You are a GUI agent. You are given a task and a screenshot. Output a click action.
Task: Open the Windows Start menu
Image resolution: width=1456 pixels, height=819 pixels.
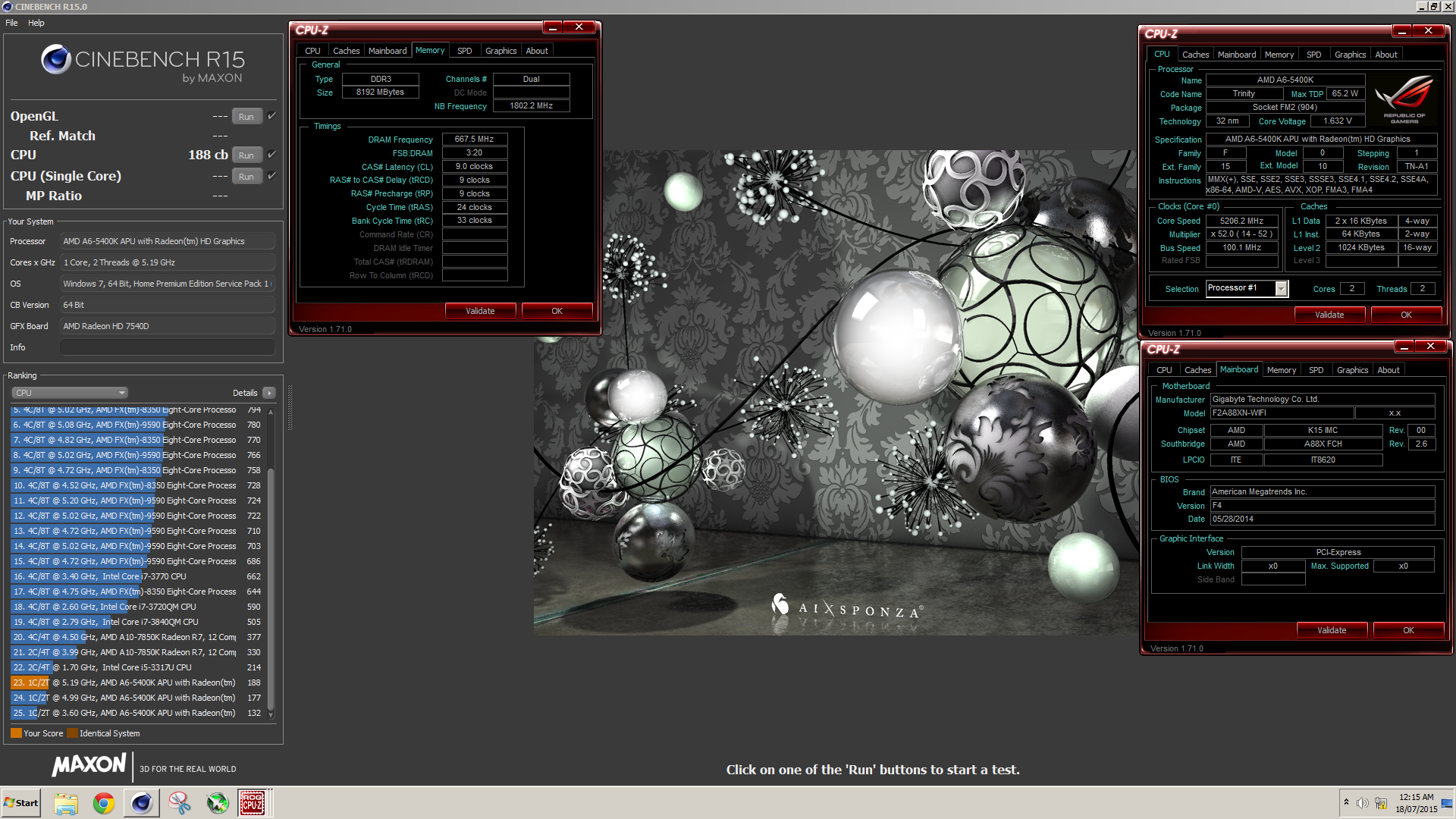click(x=21, y=803)
